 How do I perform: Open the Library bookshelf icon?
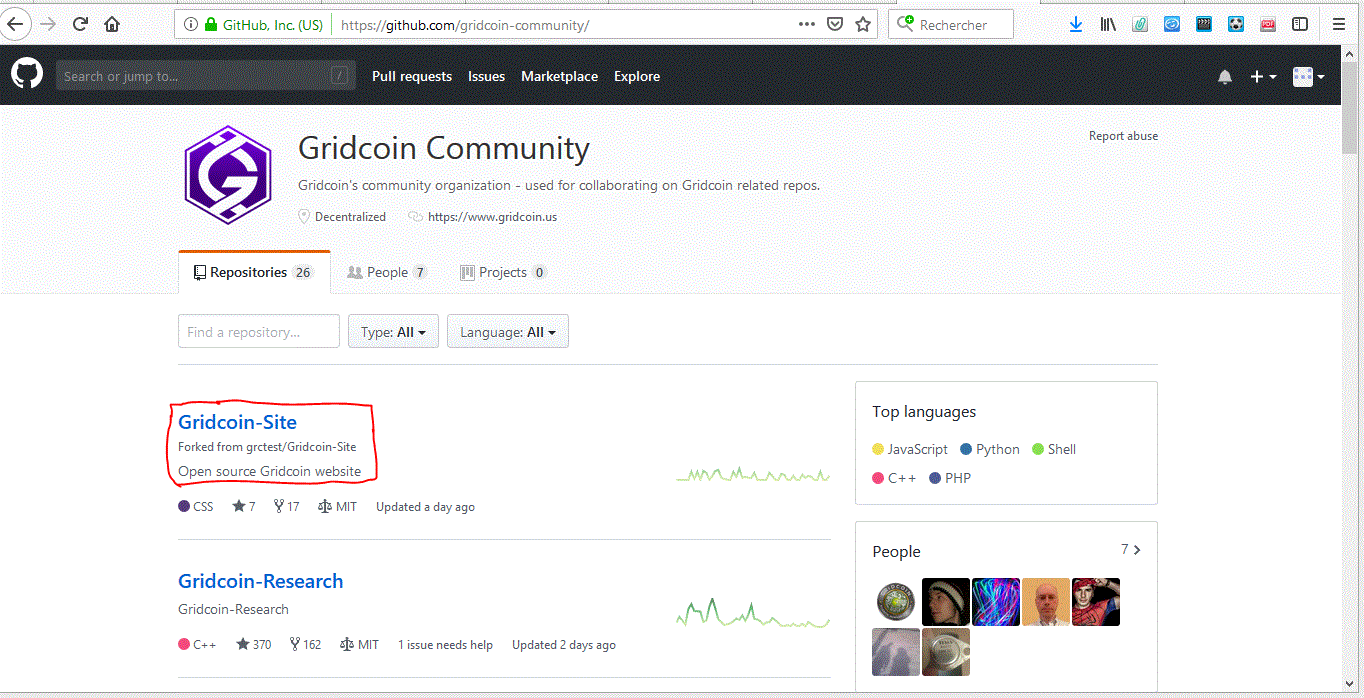point(1108,25)
